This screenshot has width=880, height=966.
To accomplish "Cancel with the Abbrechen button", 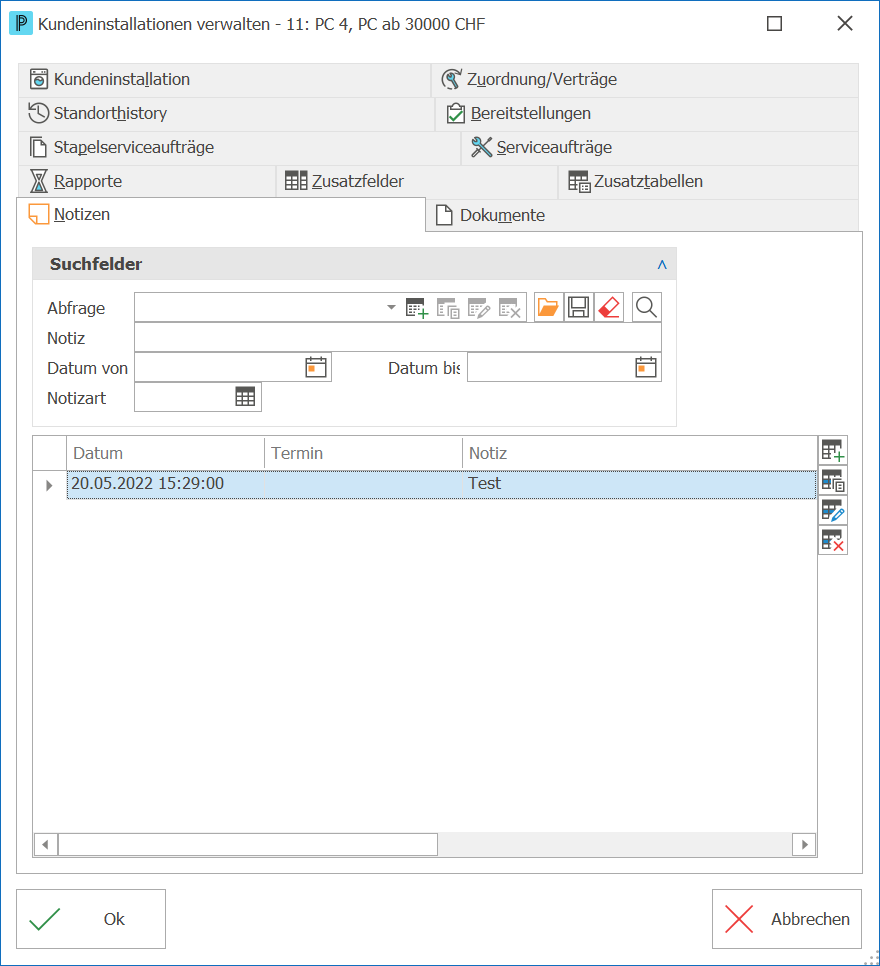I will [787, 919].
